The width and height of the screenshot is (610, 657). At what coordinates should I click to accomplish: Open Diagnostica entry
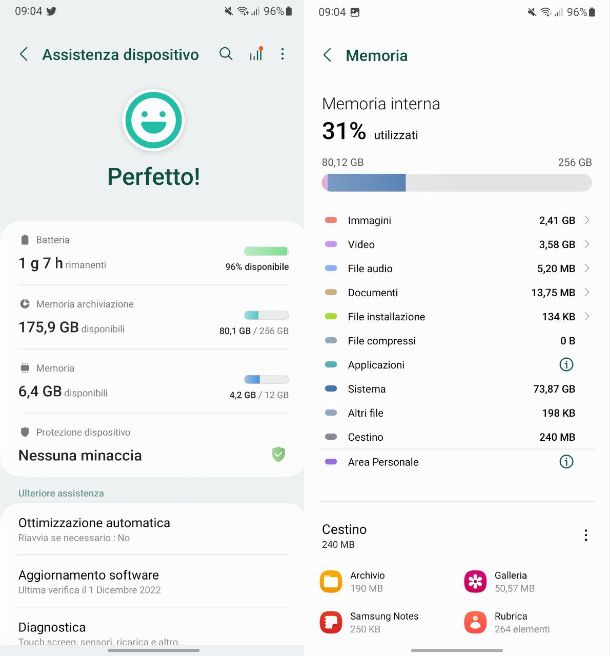pyautogui.click(x=153, y=627)
